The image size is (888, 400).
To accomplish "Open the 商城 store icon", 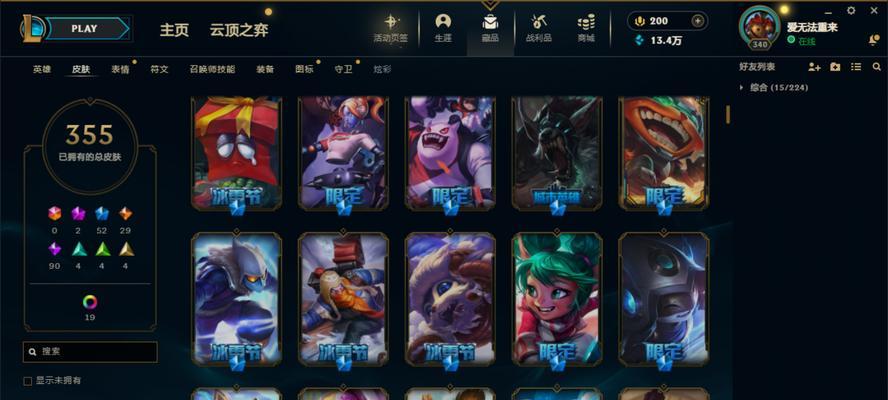I will coord(586,27).
